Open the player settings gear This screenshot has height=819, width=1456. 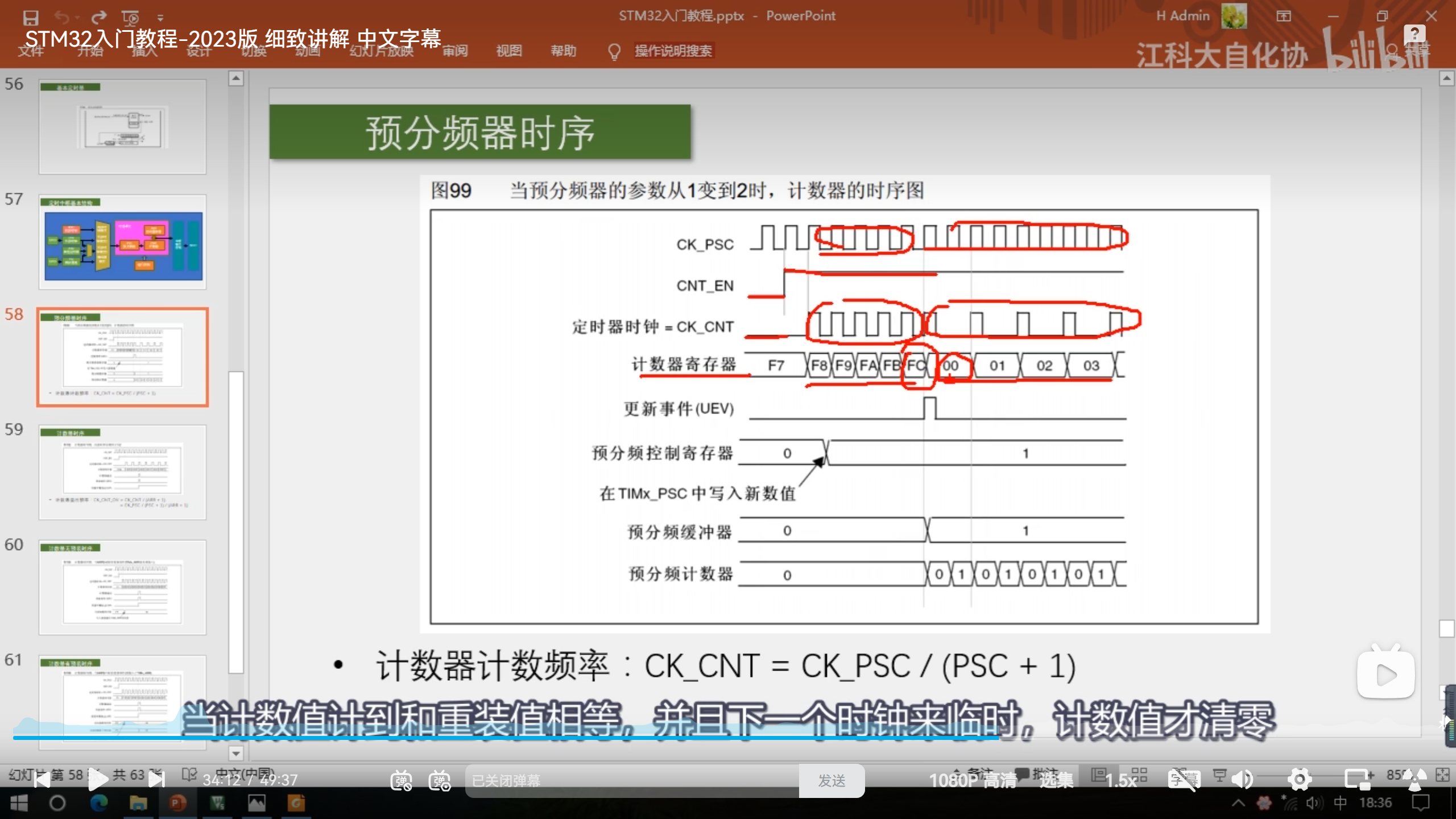[1300, 780]
